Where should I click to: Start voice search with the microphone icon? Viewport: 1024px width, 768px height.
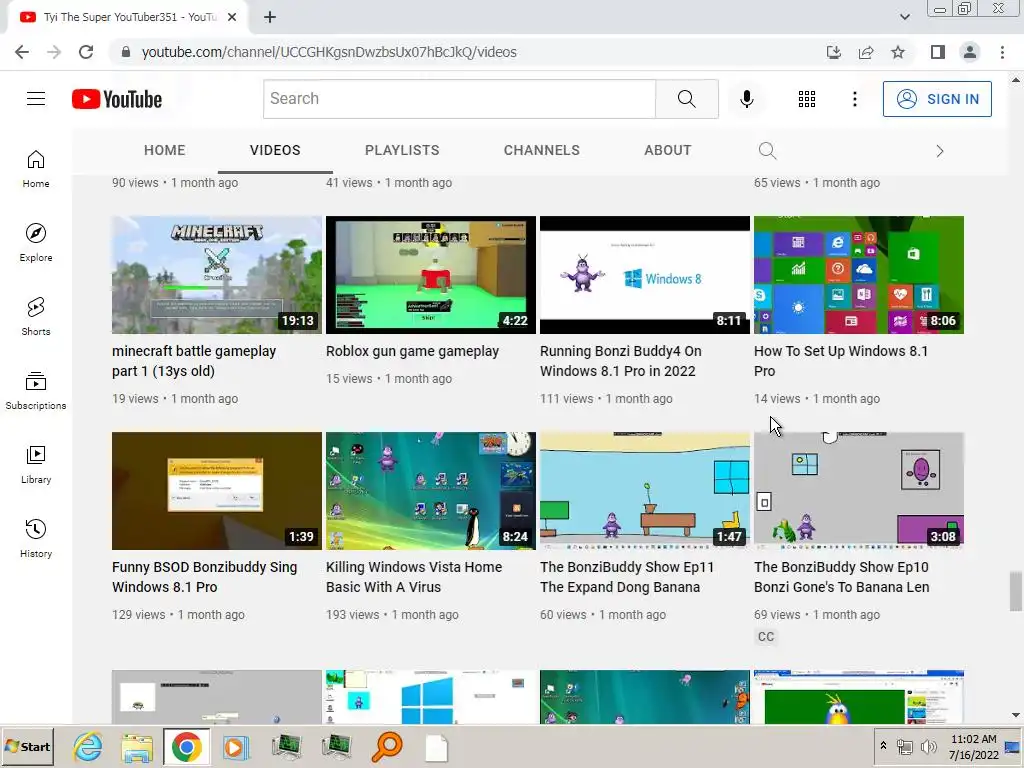tap(746, 99)
